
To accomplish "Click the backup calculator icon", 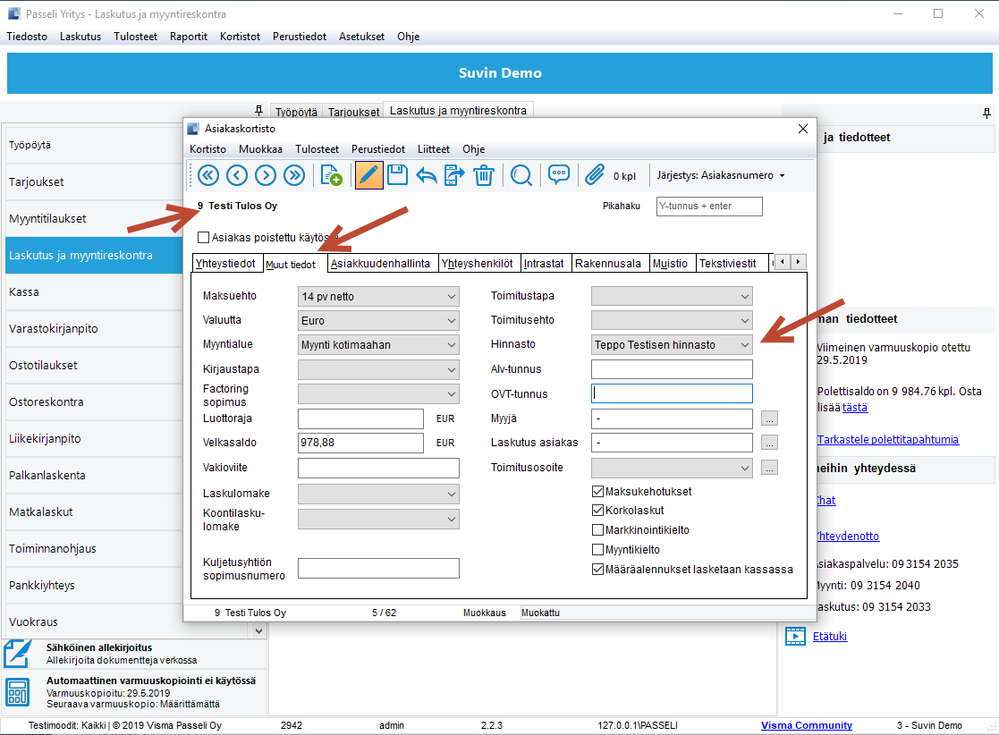I will [18, 692].
